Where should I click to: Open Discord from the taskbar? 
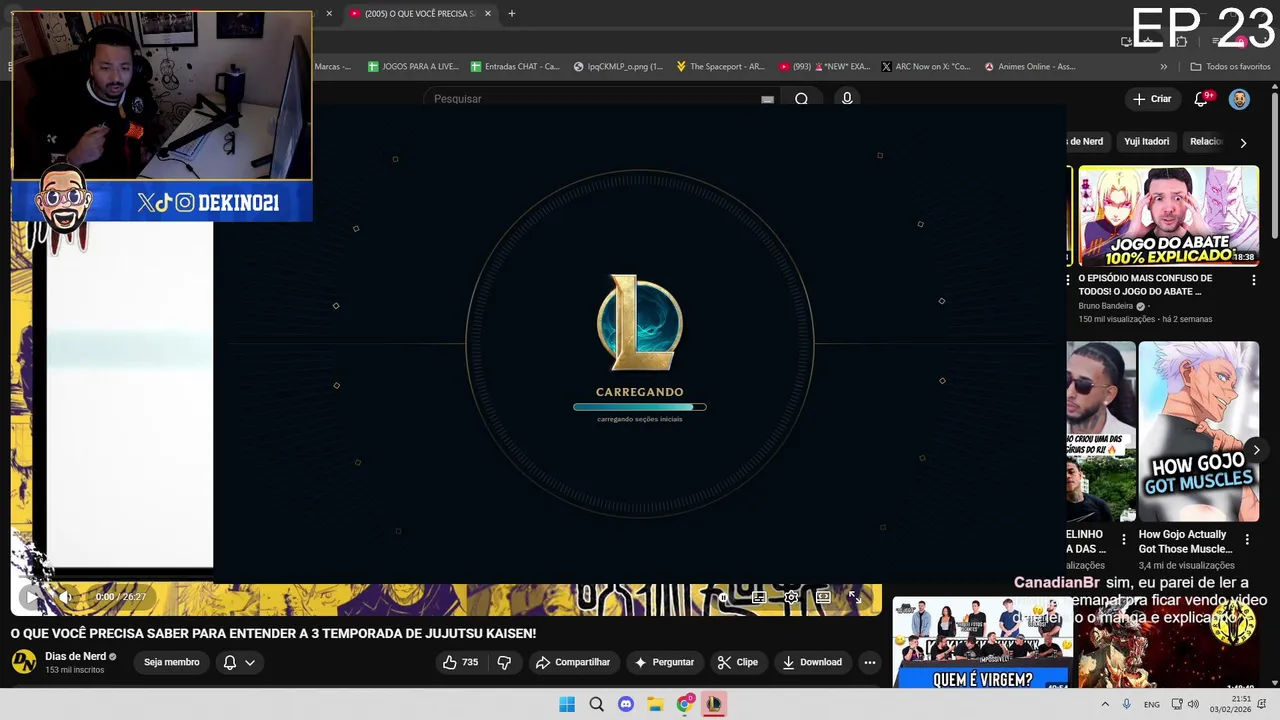point(626,704)
